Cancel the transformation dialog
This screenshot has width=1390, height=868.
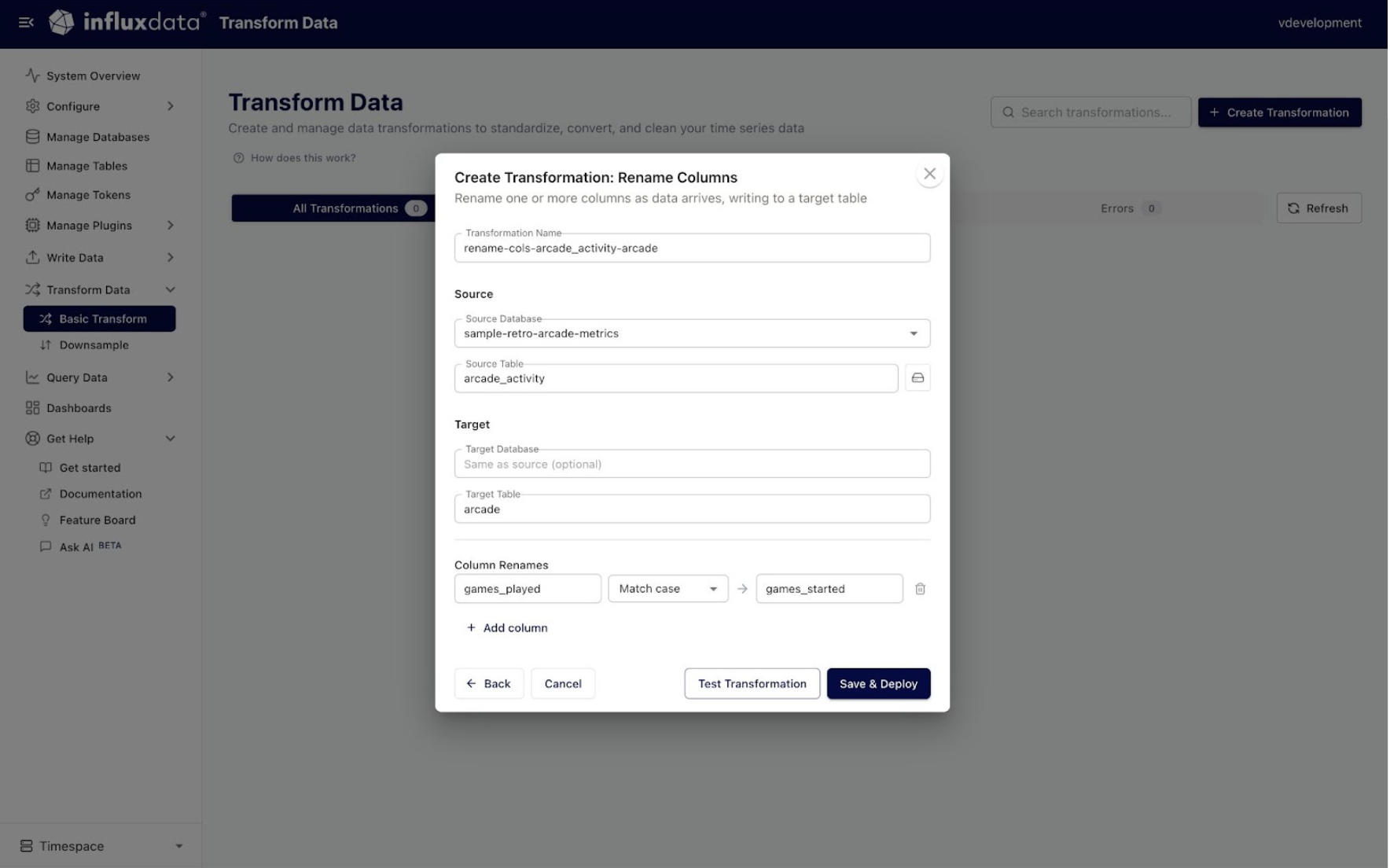[x=563, y=684]
